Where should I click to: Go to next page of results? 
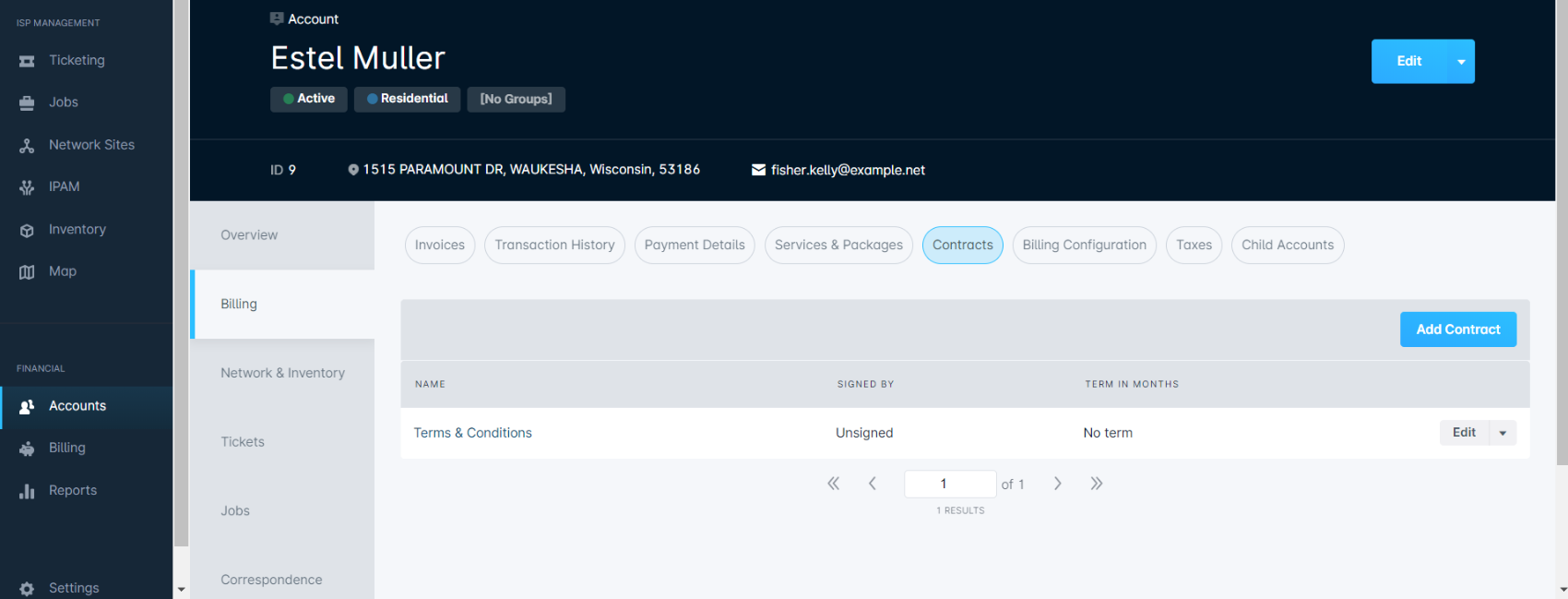tap(1058, 484)
